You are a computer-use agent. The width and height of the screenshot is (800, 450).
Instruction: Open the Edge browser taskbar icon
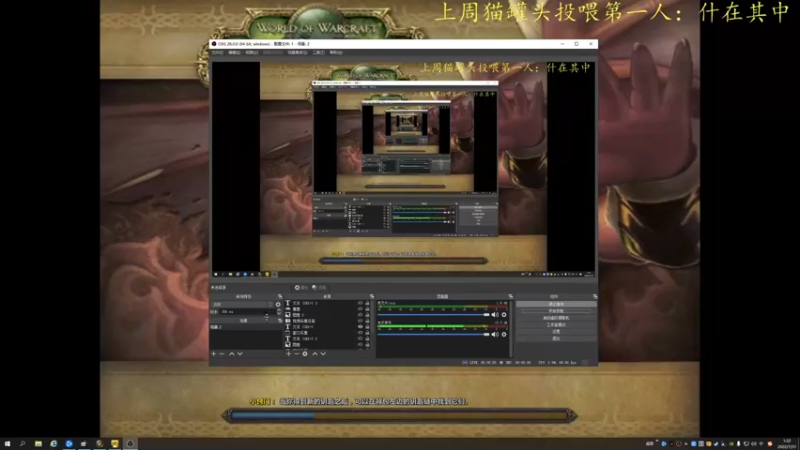coord(54,444)
